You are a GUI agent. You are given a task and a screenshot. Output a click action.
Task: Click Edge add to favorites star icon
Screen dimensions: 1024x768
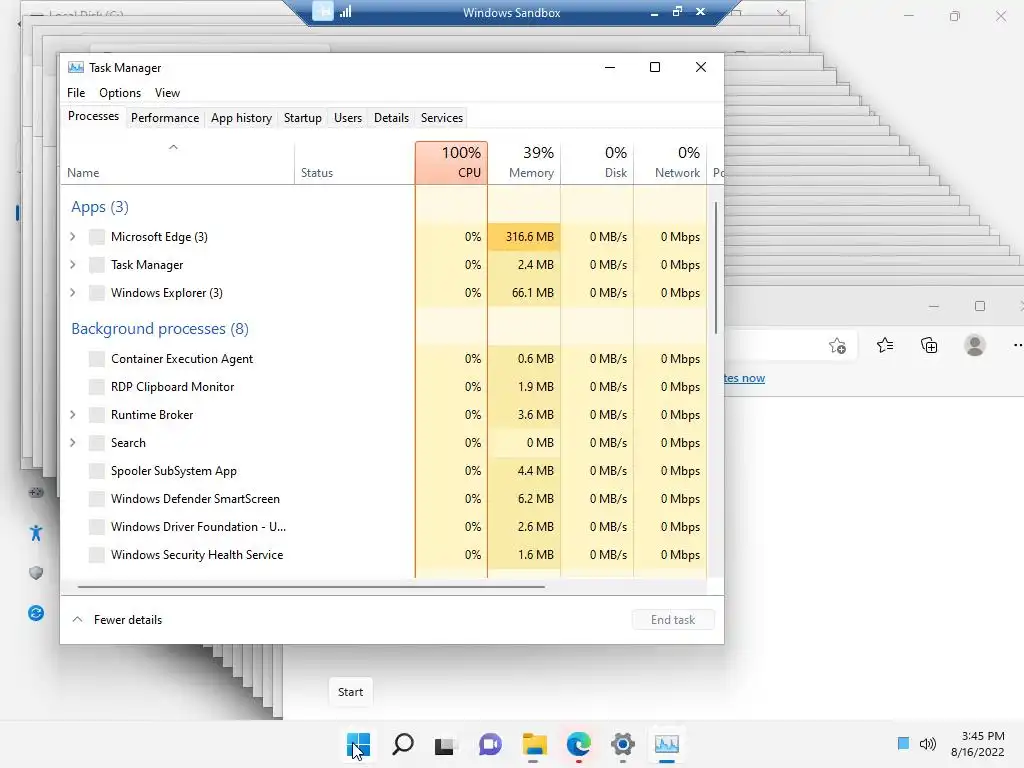tap(837, 345)
